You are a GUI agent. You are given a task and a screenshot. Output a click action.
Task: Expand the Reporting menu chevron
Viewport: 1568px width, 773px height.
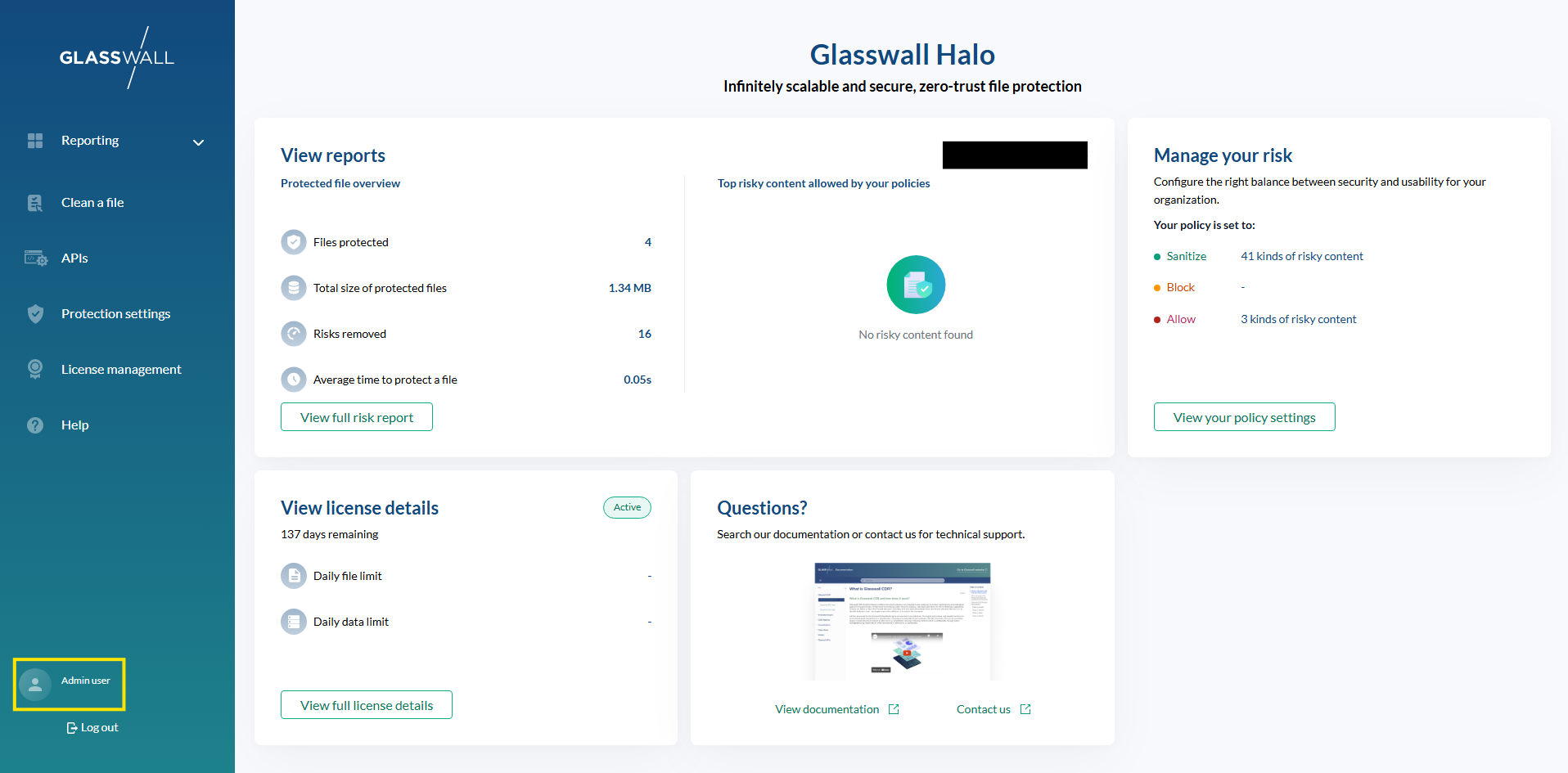[198, 142]
